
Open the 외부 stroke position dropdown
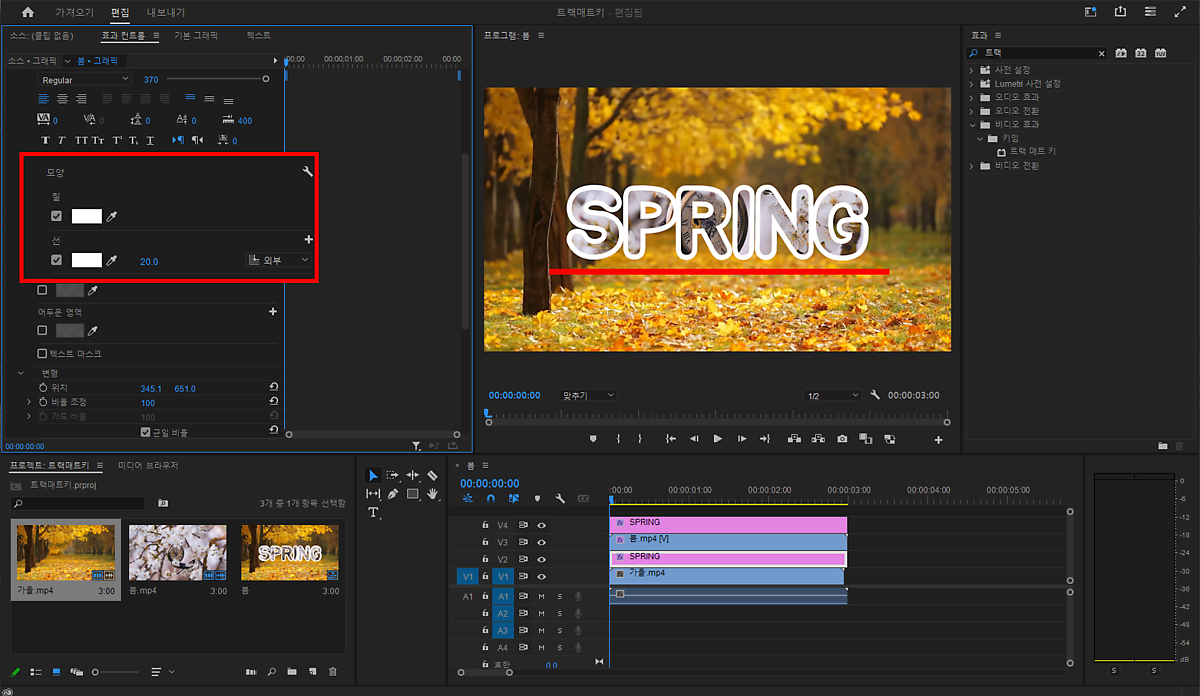(278, 260)
